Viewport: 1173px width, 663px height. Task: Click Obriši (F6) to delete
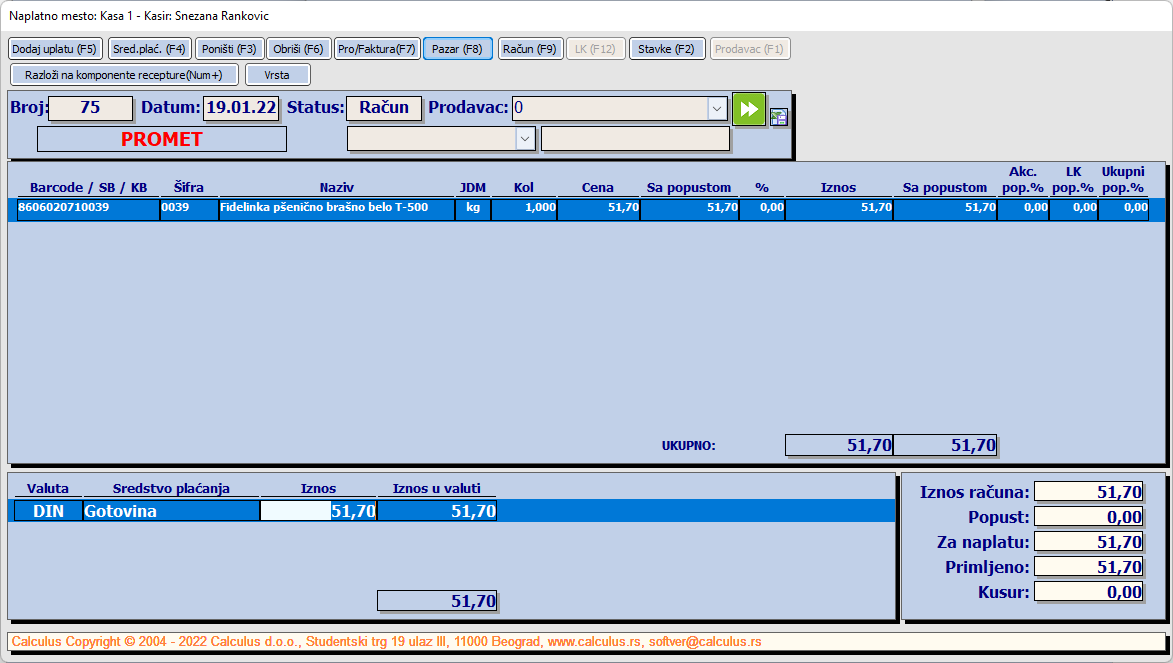tap(298, 49)
